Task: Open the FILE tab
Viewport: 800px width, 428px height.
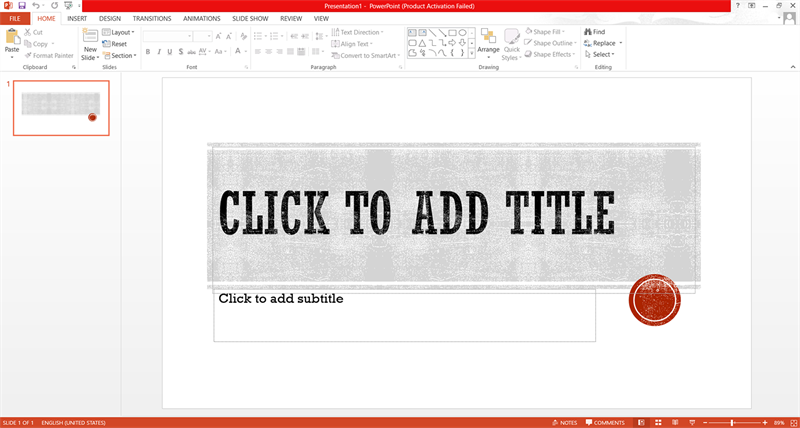Action: (x=15, y=18)
